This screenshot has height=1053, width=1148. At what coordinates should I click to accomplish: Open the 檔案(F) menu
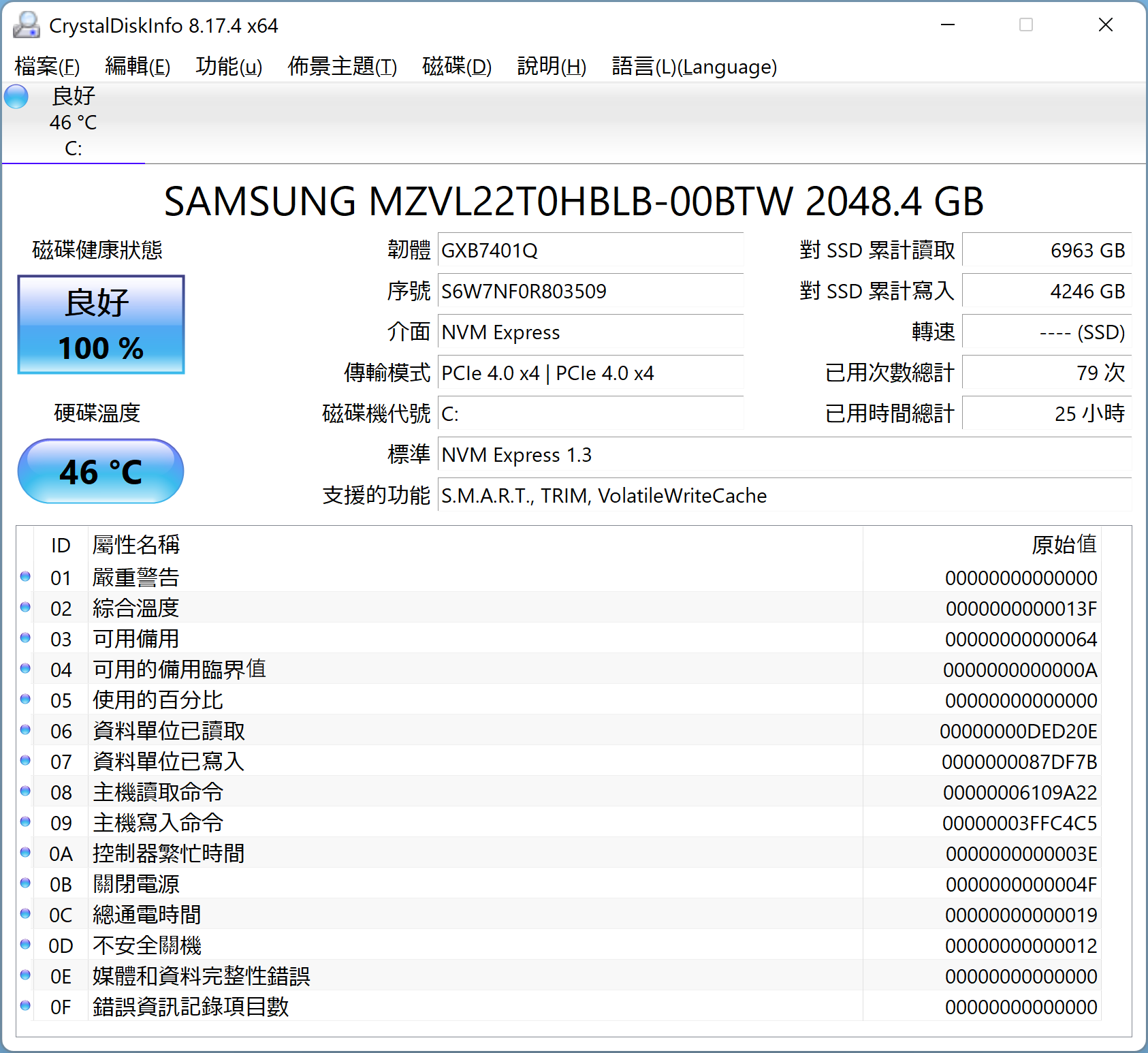coord(47,67)
